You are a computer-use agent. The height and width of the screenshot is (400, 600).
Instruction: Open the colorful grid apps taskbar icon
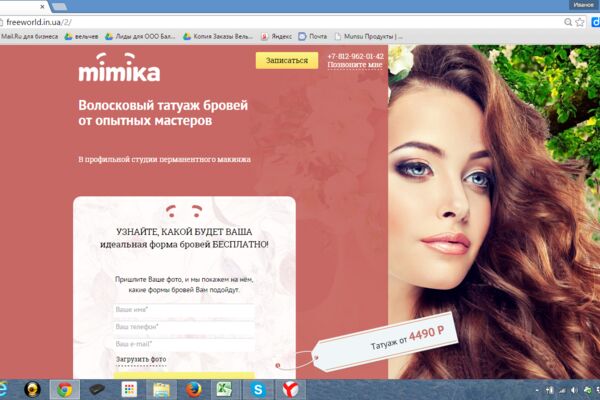point(129,390)
